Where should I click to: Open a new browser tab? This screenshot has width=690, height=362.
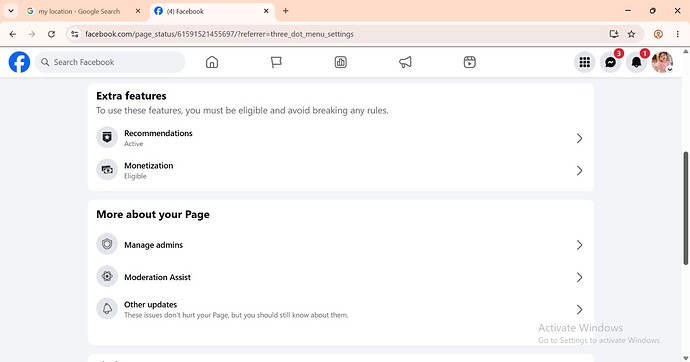point(286,11)
